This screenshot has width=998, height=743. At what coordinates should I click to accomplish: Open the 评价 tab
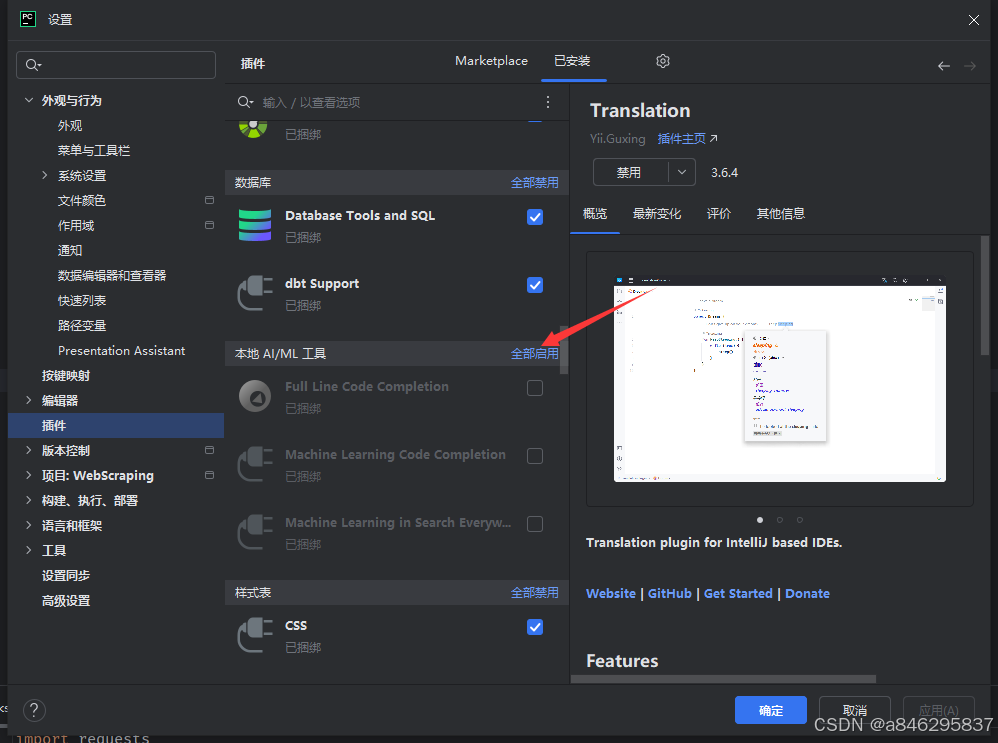pyautogui.click(x=719, y=213)
